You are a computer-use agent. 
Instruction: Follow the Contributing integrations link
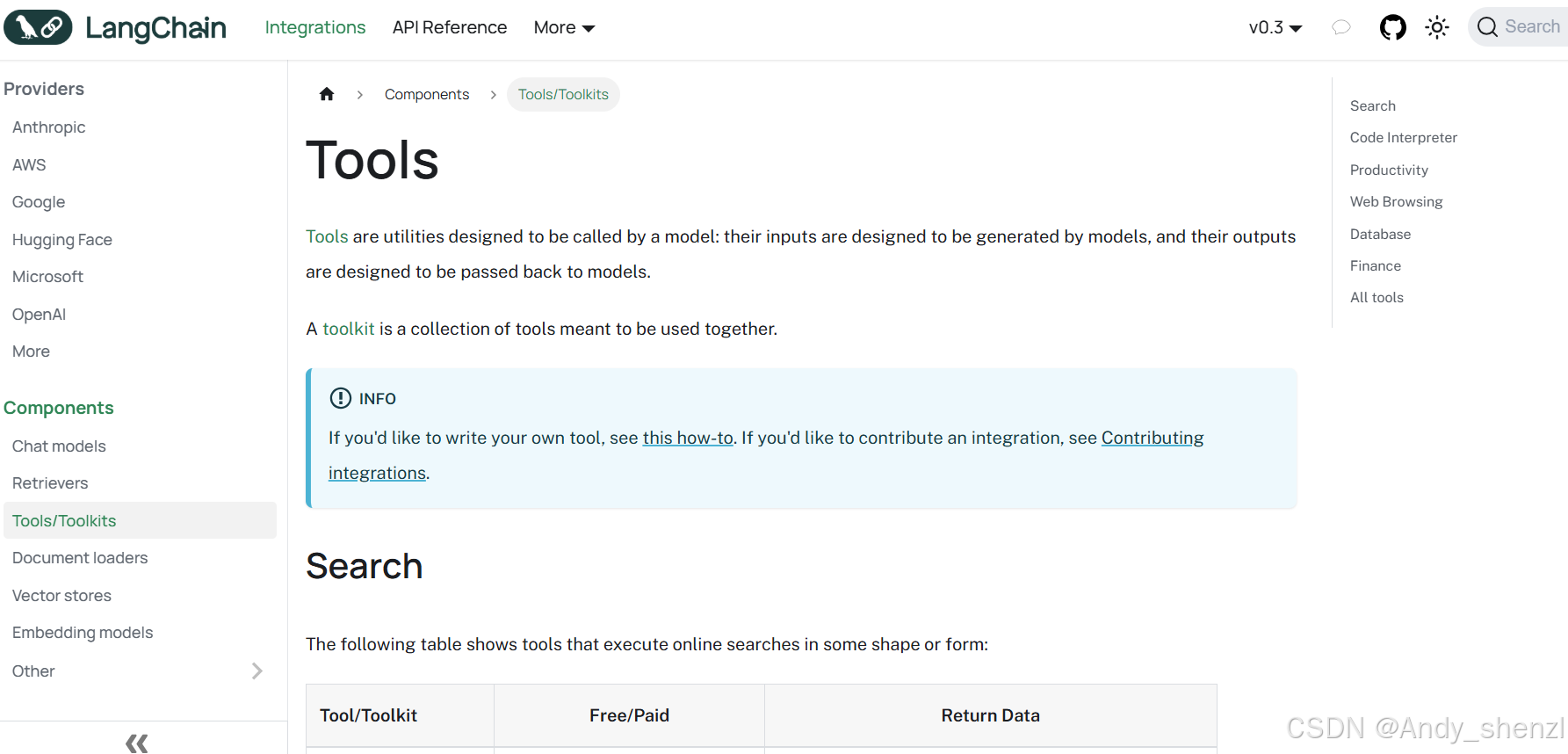click(x=1153, y=438)
